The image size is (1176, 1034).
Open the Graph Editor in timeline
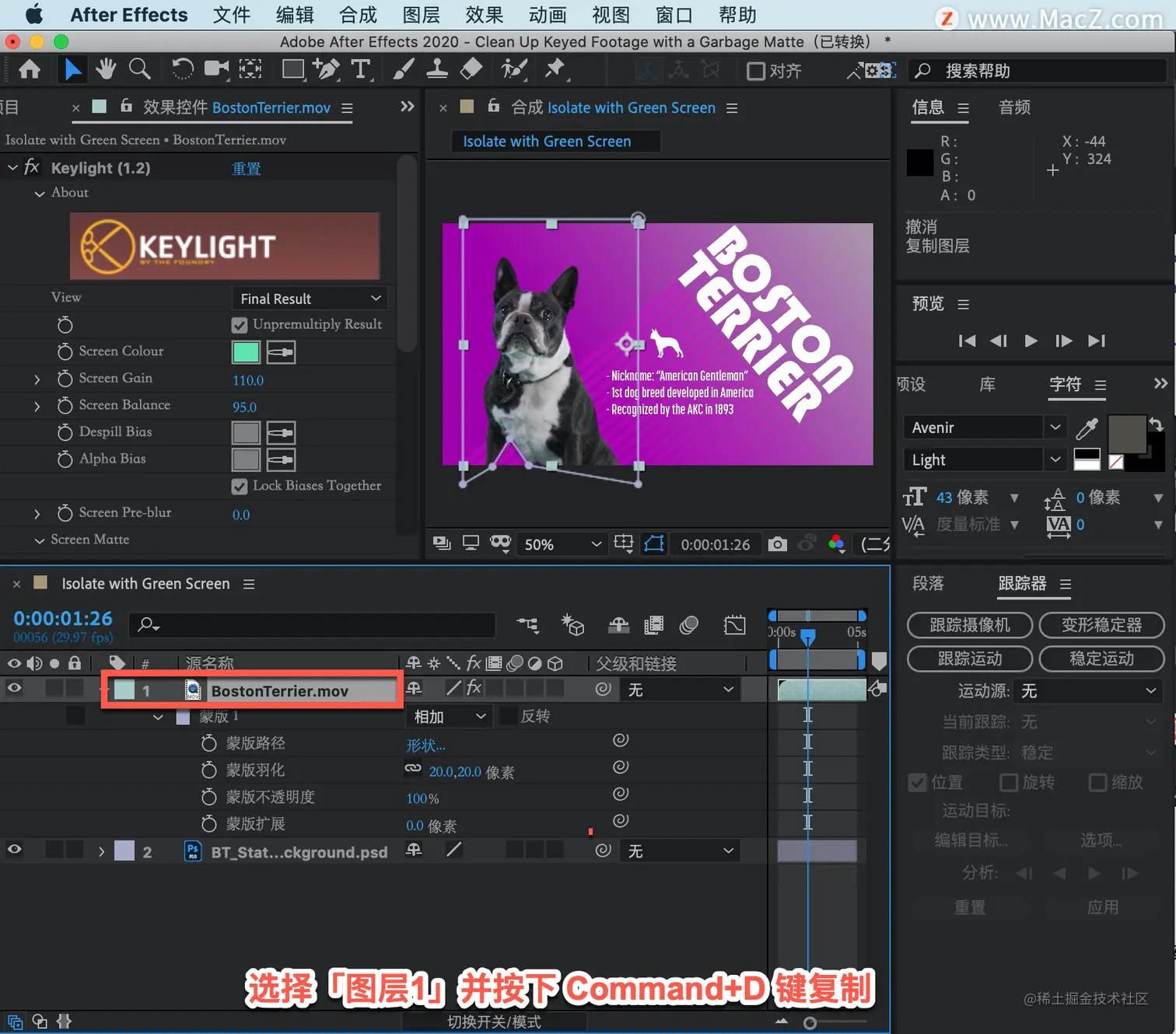coord(734,625)
